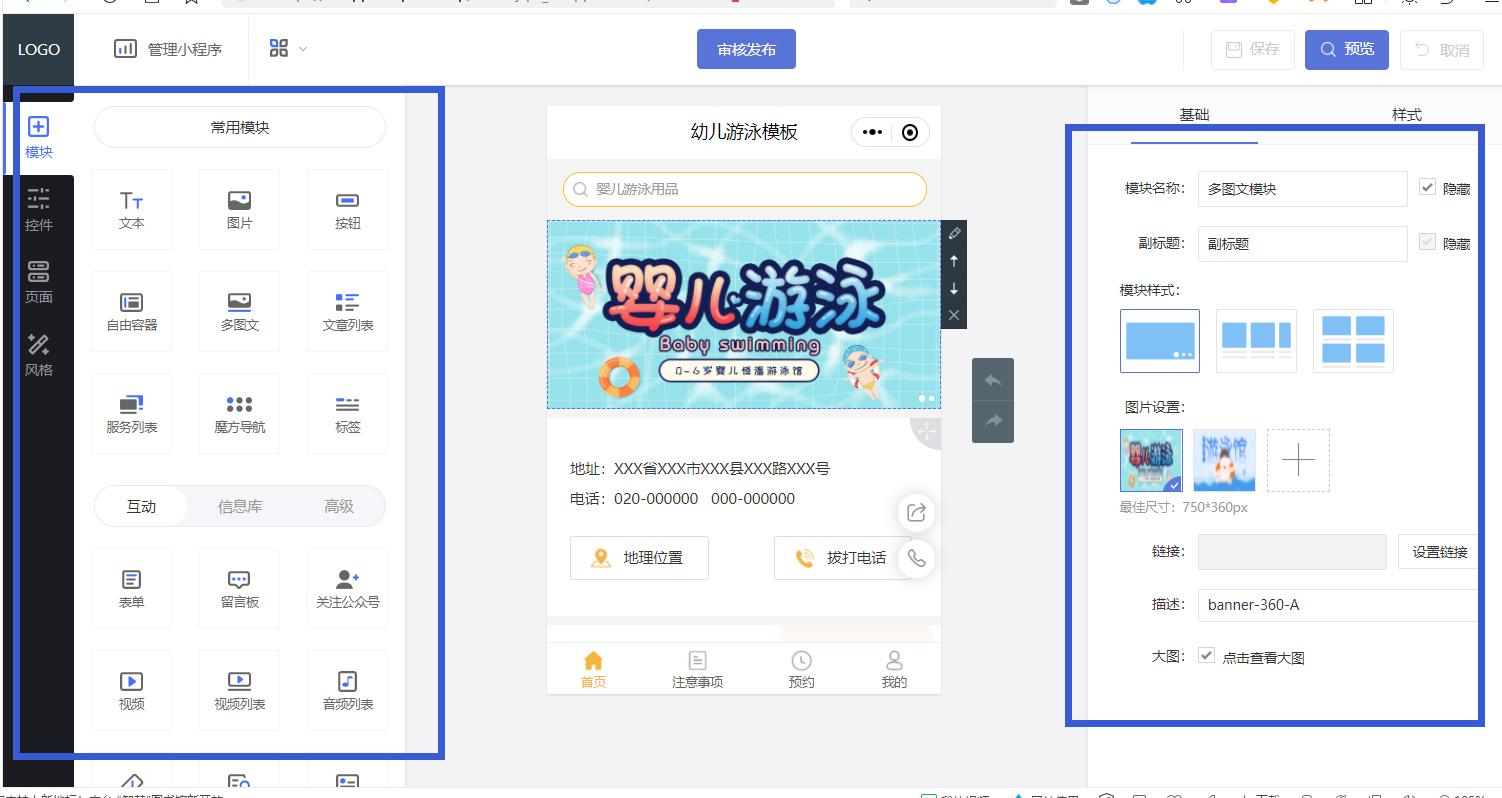Viewport: 1502px width, 798px height.
Task: Click the 审核发布 publish button
Action: tap(746, 49)
